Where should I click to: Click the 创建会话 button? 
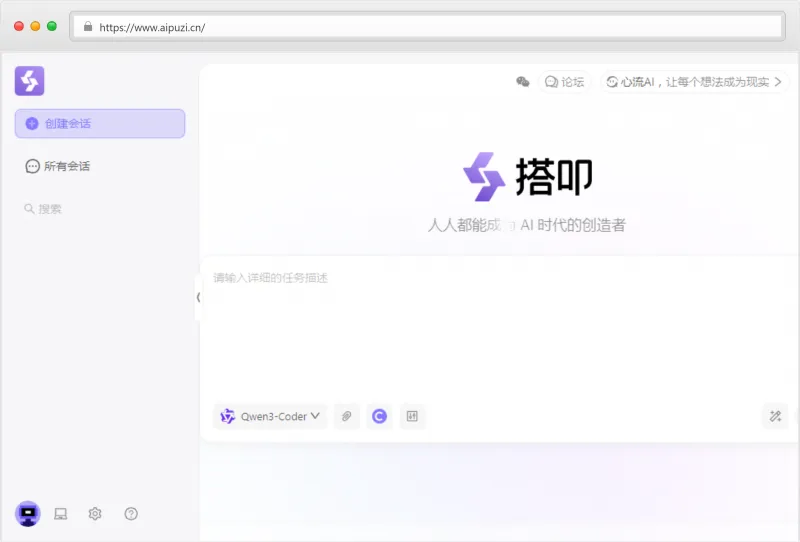click(100, 124)
